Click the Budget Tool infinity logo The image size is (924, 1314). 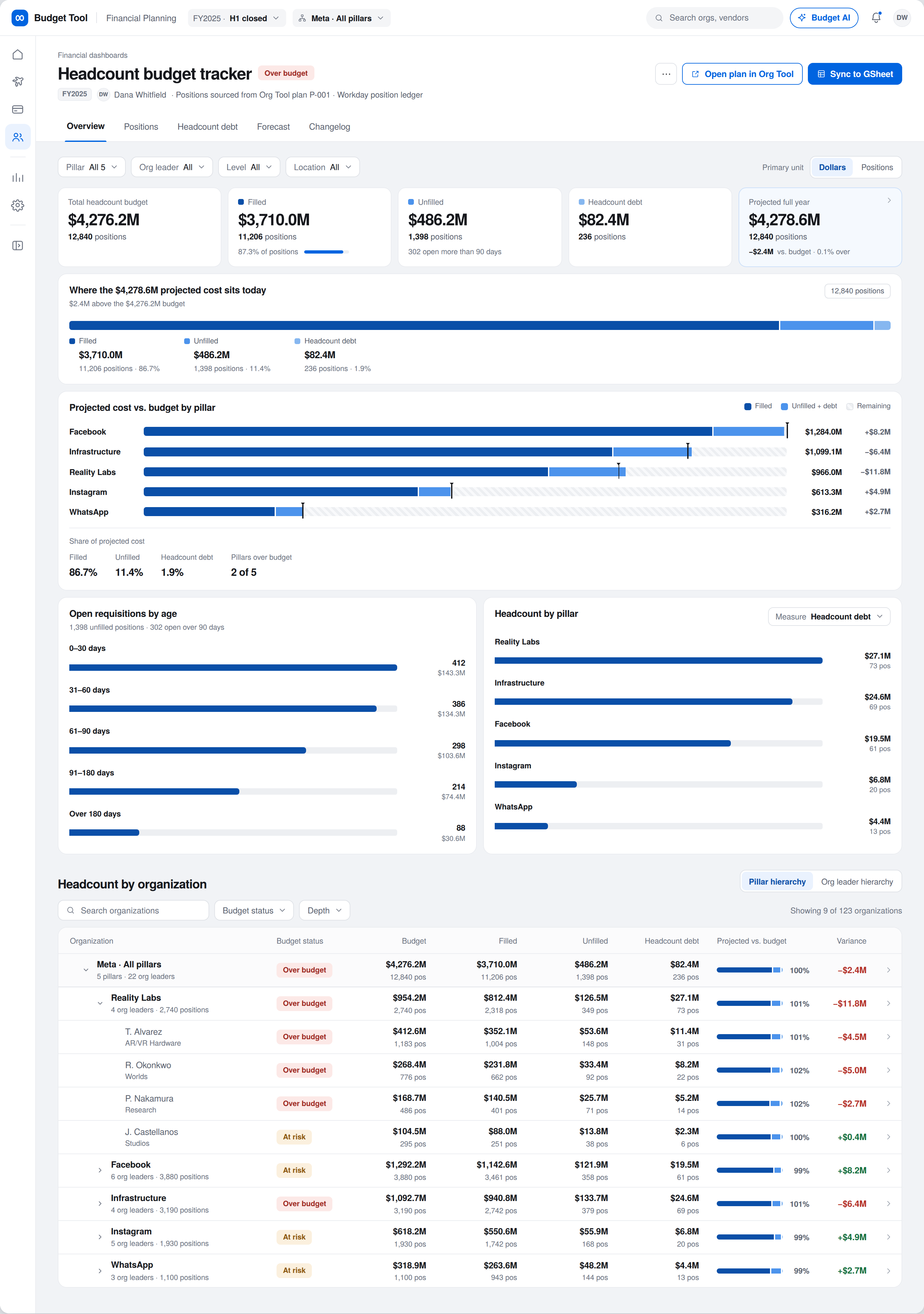tap(20, 18)
